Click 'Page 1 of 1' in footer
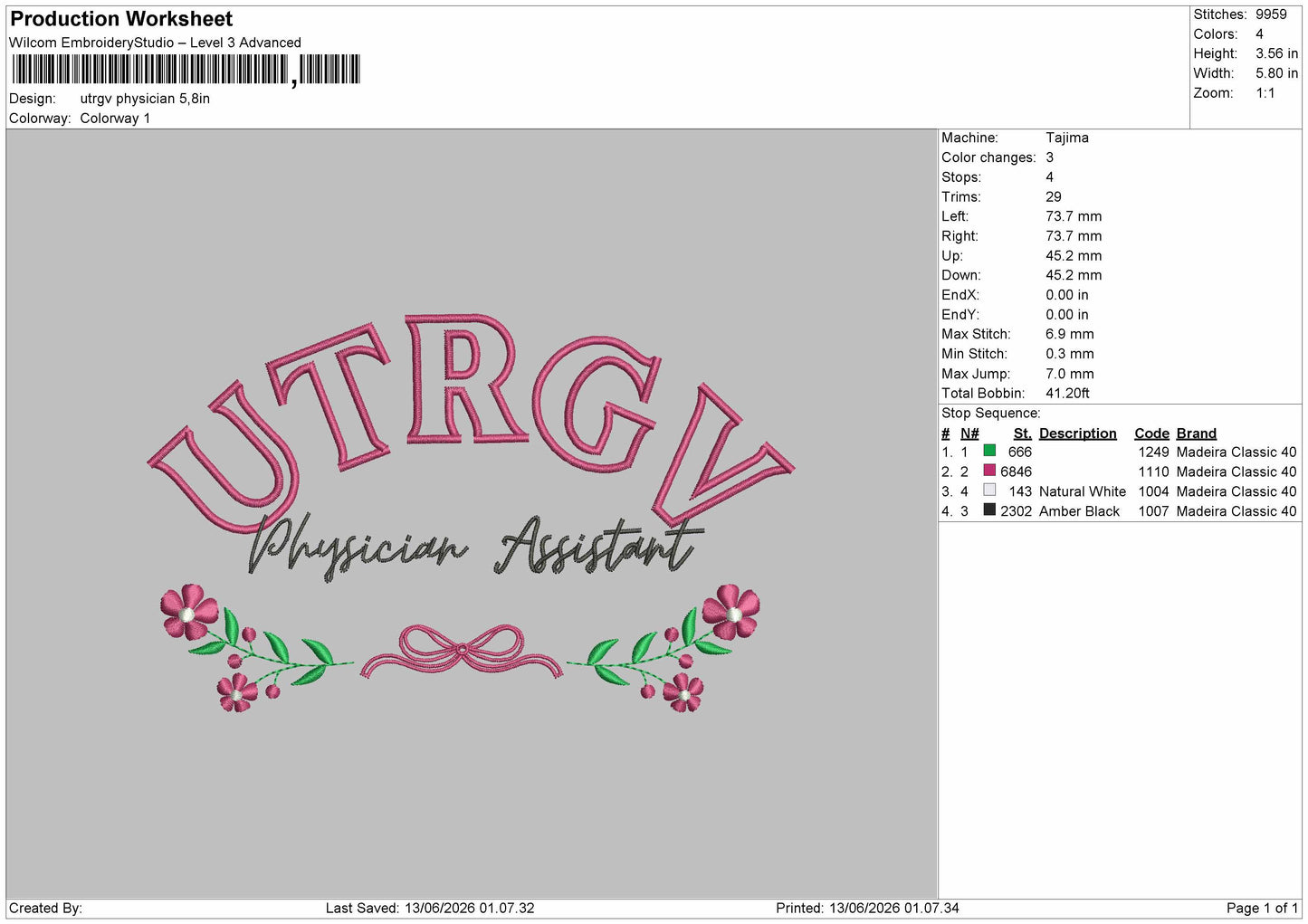This screenshot has height=924, width=1308. pyautogui.click(x=1262, y=908)
